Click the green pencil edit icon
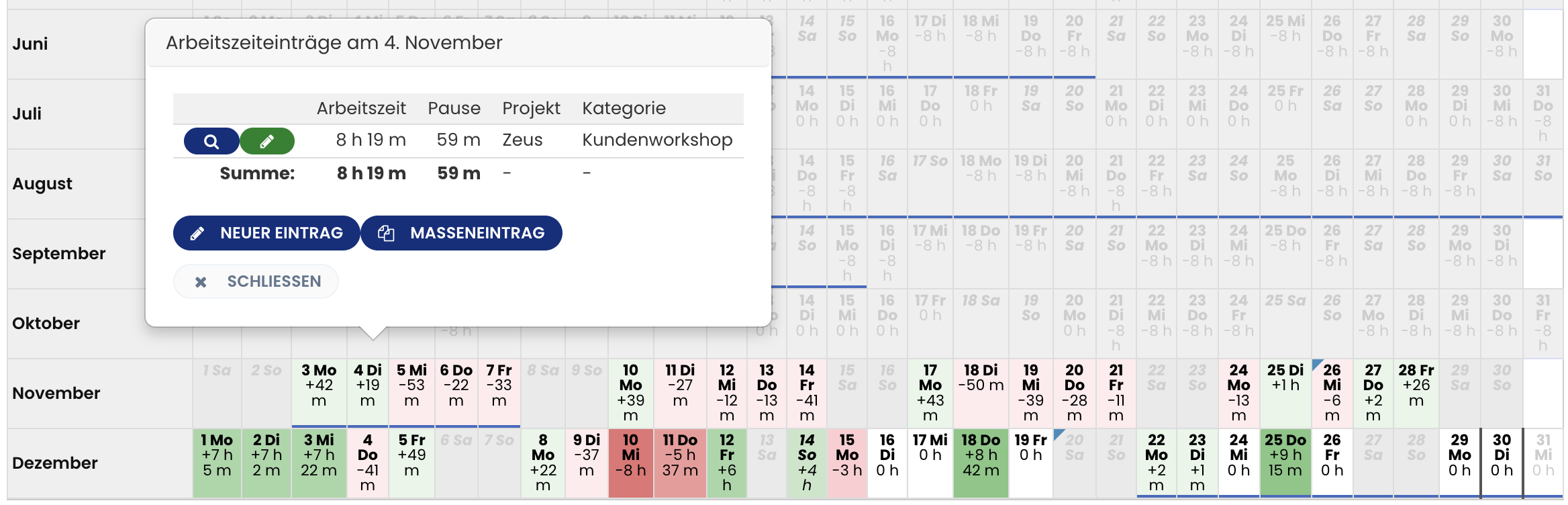The width and height of the screenshot is (1568, 505). pos(267,141)
